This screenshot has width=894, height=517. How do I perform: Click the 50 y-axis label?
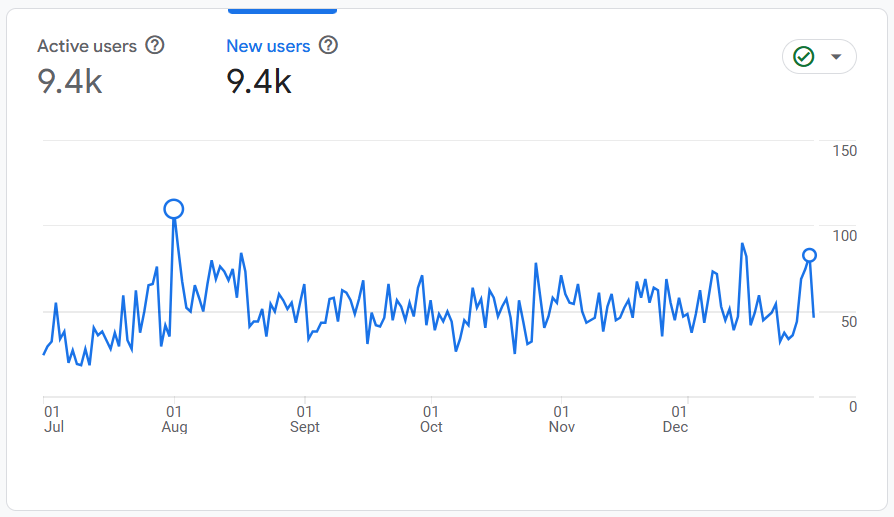(849, 322)
